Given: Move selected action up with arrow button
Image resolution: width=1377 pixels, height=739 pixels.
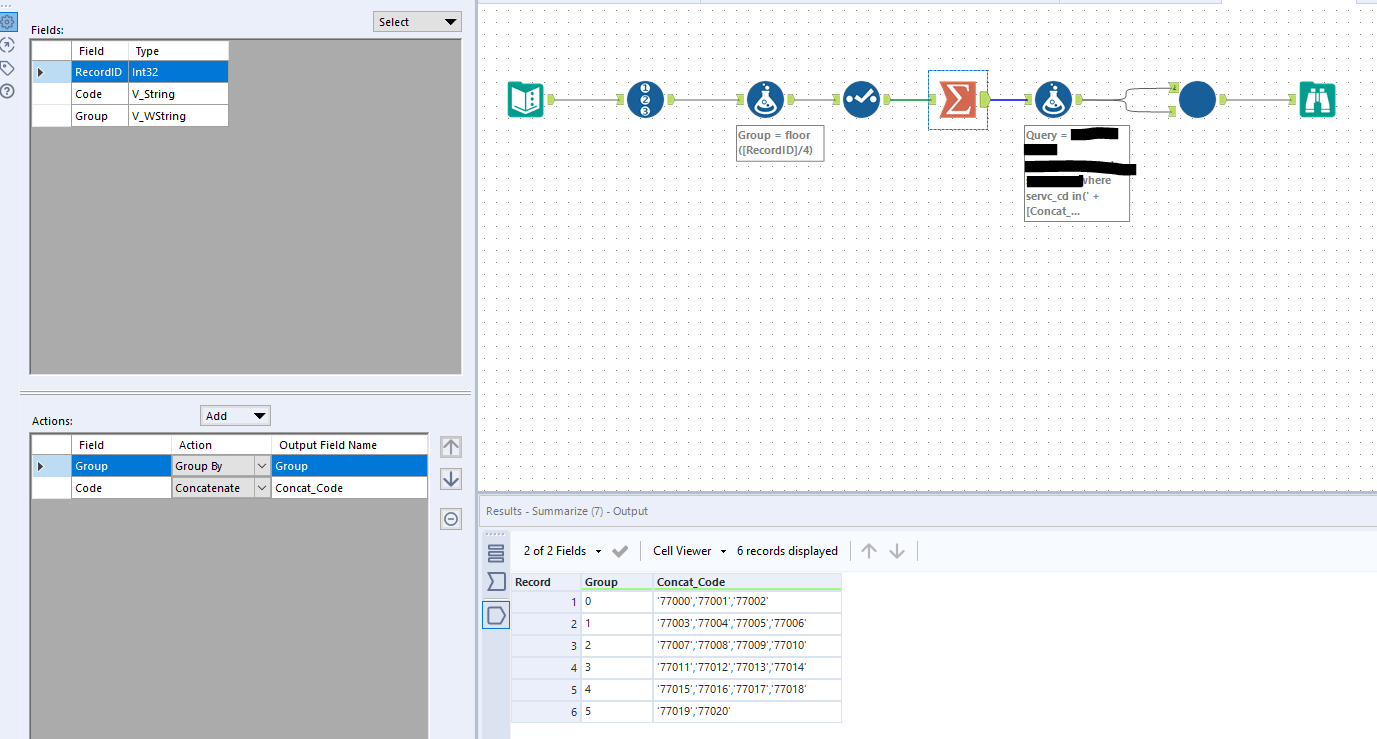Looking at the screenshot, I should click(x=451, y=448).
